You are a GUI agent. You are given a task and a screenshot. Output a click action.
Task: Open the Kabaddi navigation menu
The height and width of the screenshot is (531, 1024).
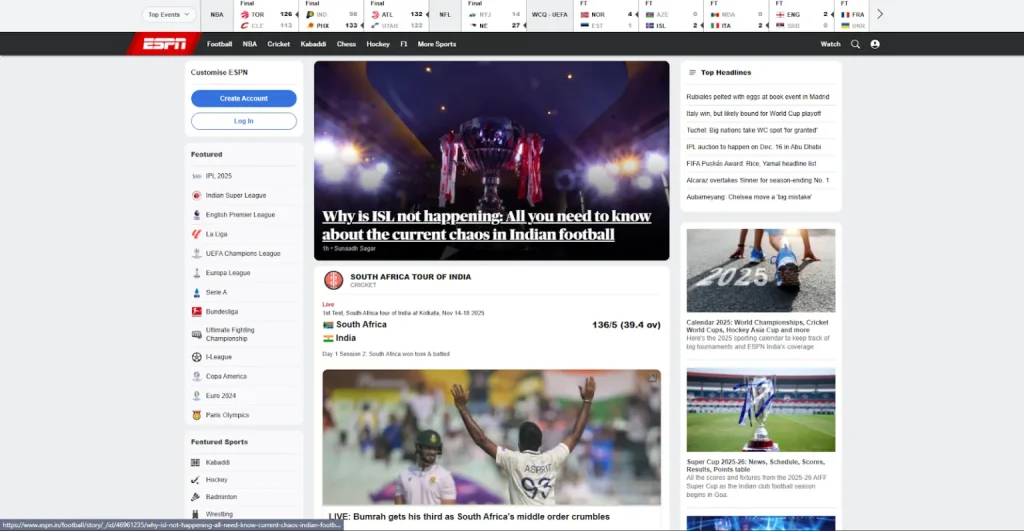click(313, 44)
